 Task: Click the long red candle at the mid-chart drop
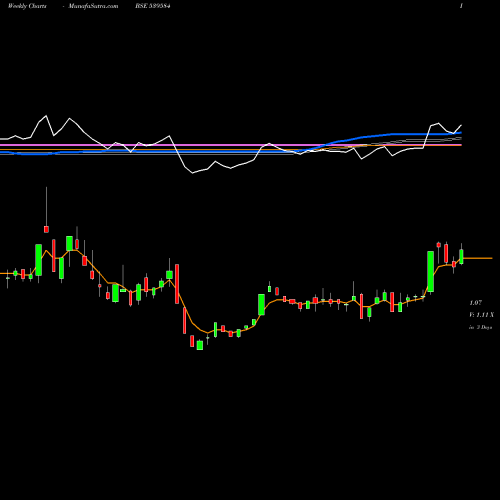(177, 284)
